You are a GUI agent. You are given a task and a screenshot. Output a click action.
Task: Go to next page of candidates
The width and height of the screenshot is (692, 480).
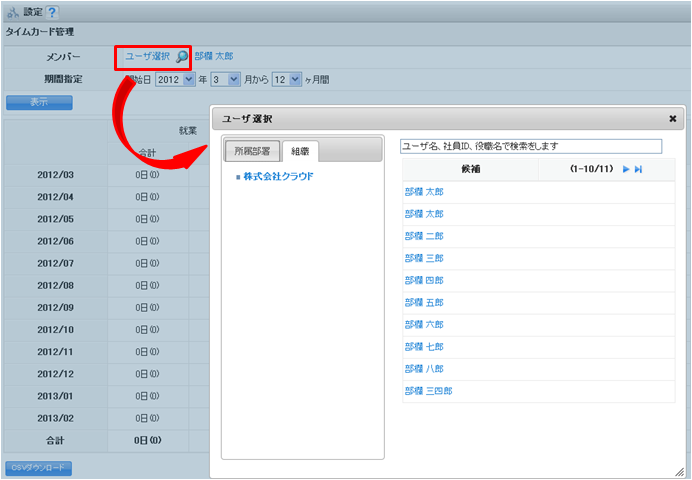[626, 170]
